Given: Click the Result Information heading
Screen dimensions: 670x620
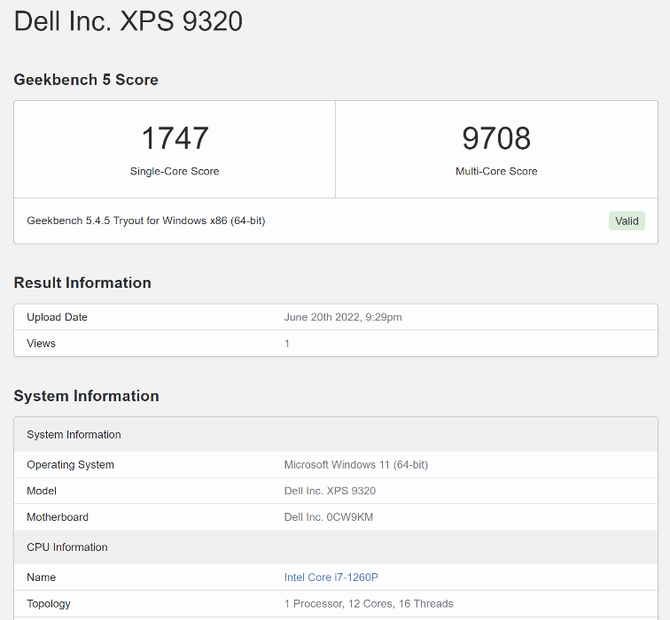Looking at the screenshot, I should (82, 283).
